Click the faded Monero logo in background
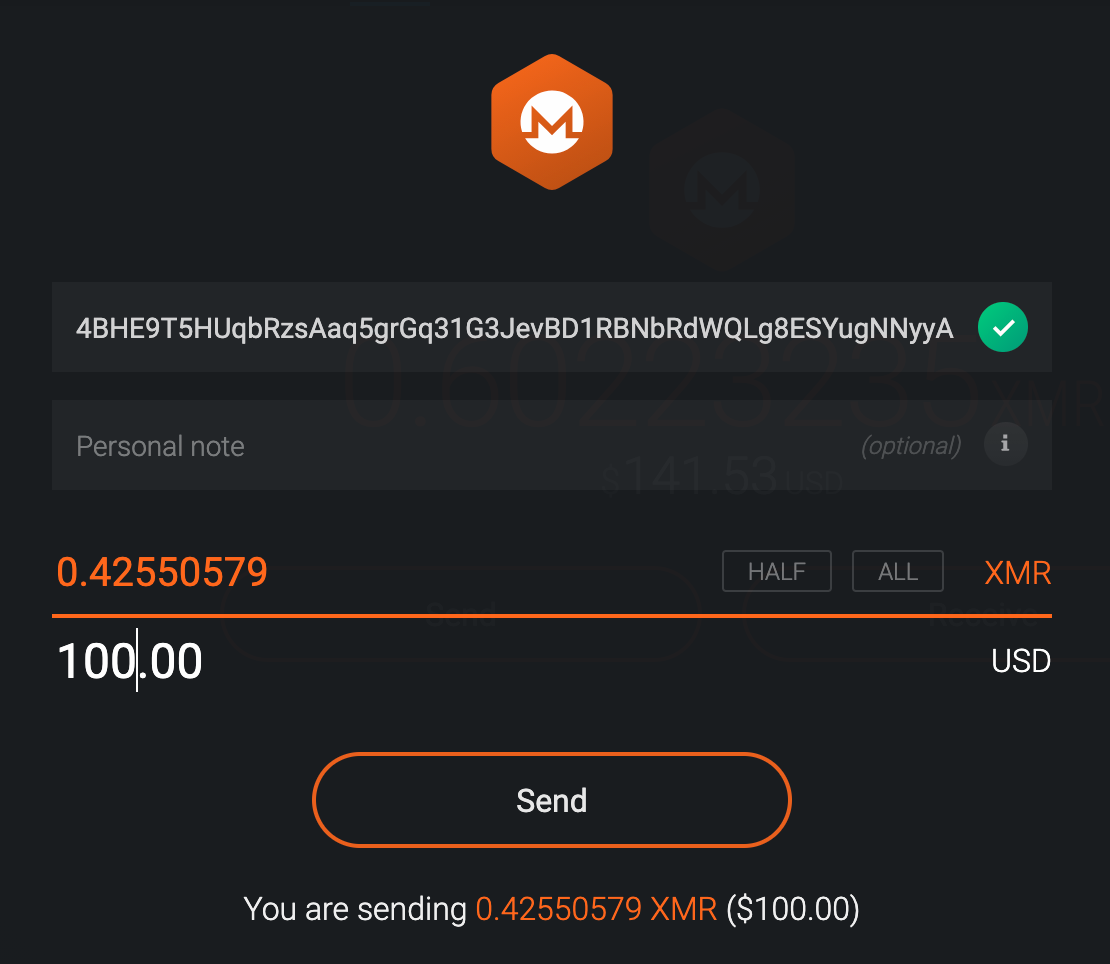Viewport: 1110px width, 964px height. [x=720, y=190]
